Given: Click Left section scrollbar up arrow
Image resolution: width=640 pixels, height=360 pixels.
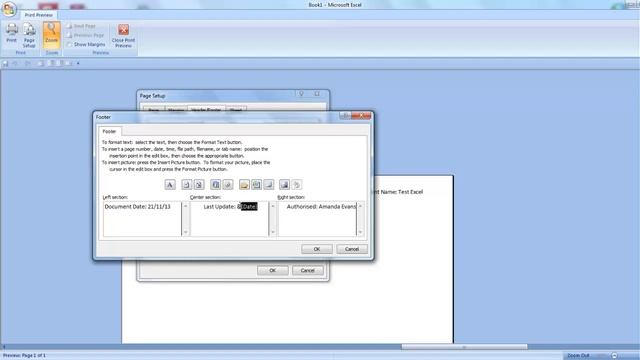Looking at the screenshot, I should pyautogui.click(x=185, y=206).
